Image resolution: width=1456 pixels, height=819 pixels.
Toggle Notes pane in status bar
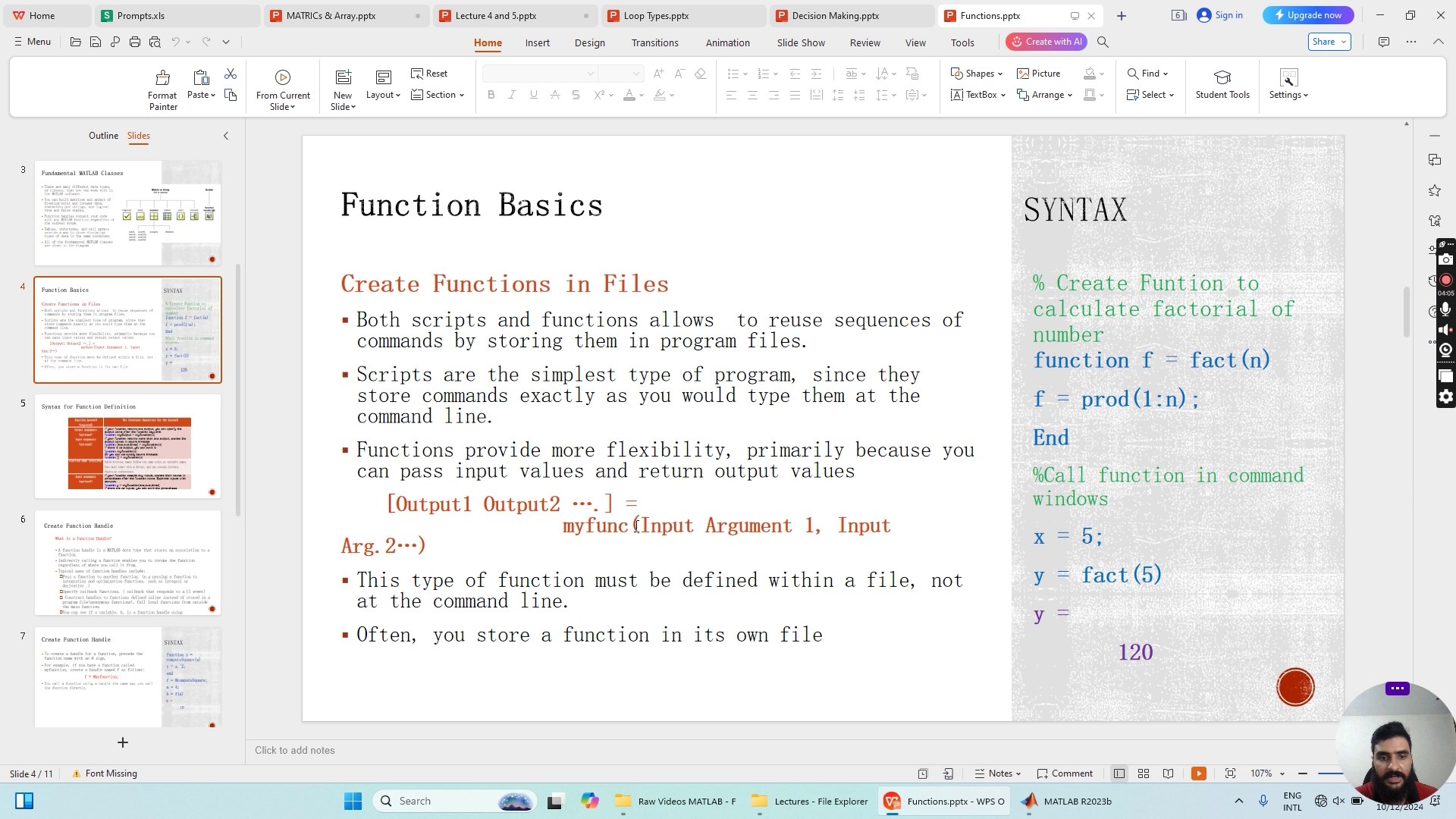point(998,773)
